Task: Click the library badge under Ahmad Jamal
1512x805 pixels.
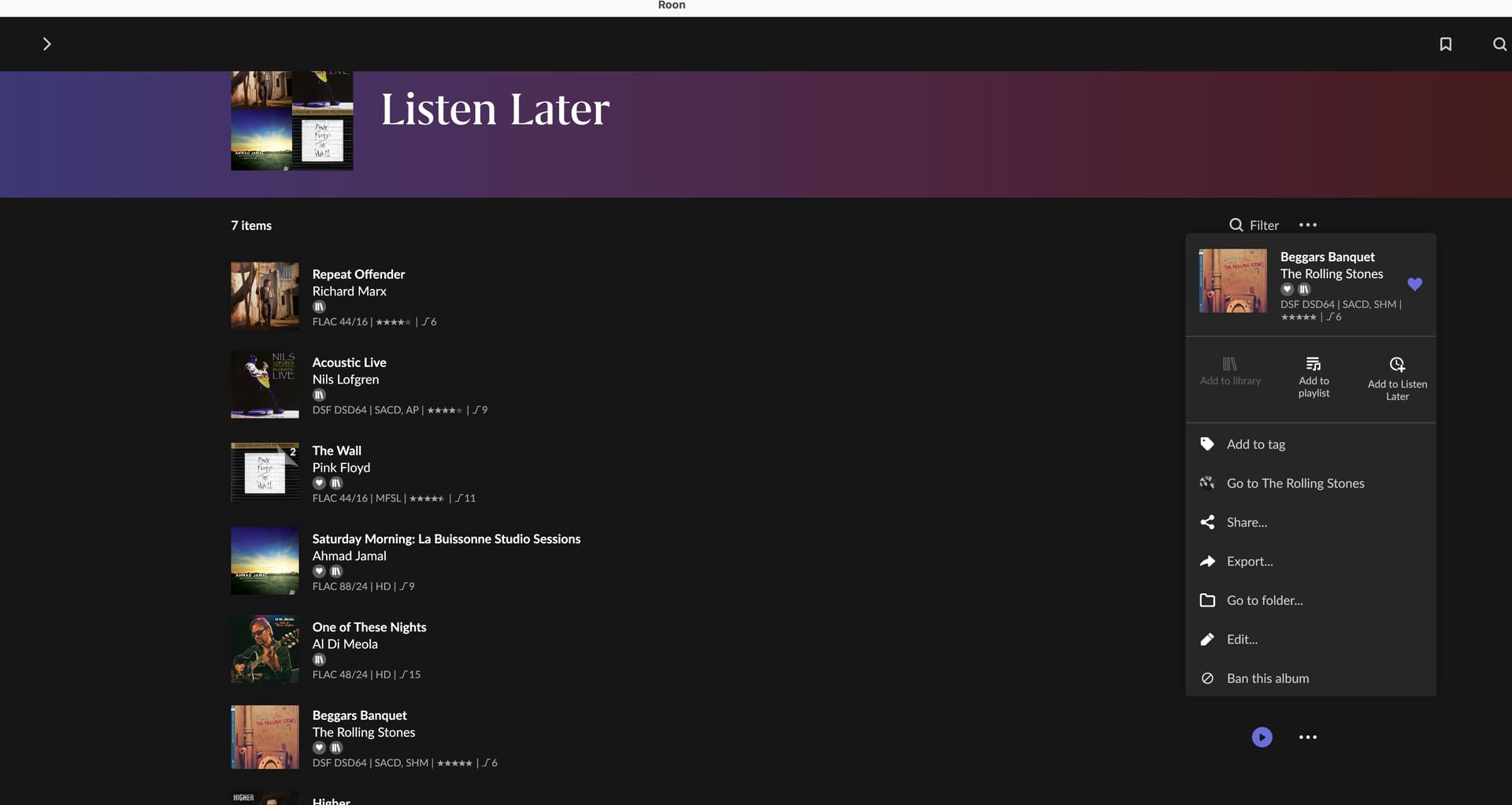Action: pos(336,572)
